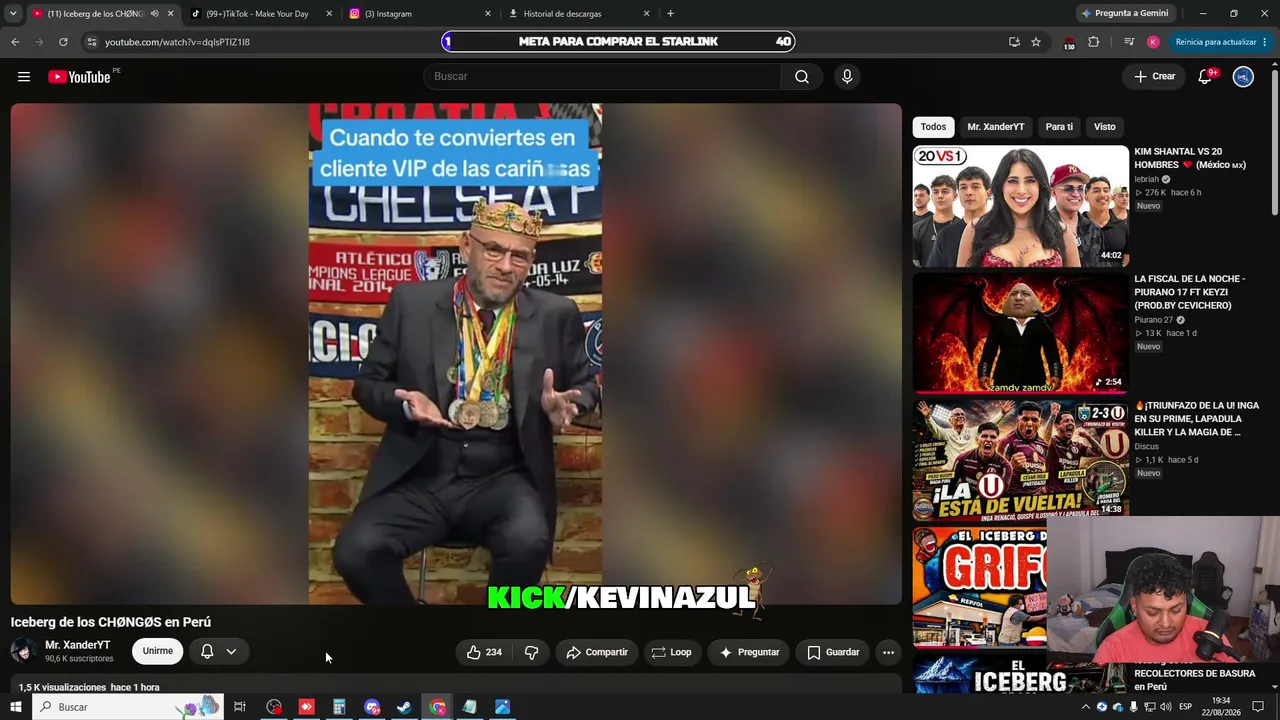1280x720 pixels.
Task: Open the LA U ESTA DE VUELTA thumbnail
Action: tap(1020, 460)
